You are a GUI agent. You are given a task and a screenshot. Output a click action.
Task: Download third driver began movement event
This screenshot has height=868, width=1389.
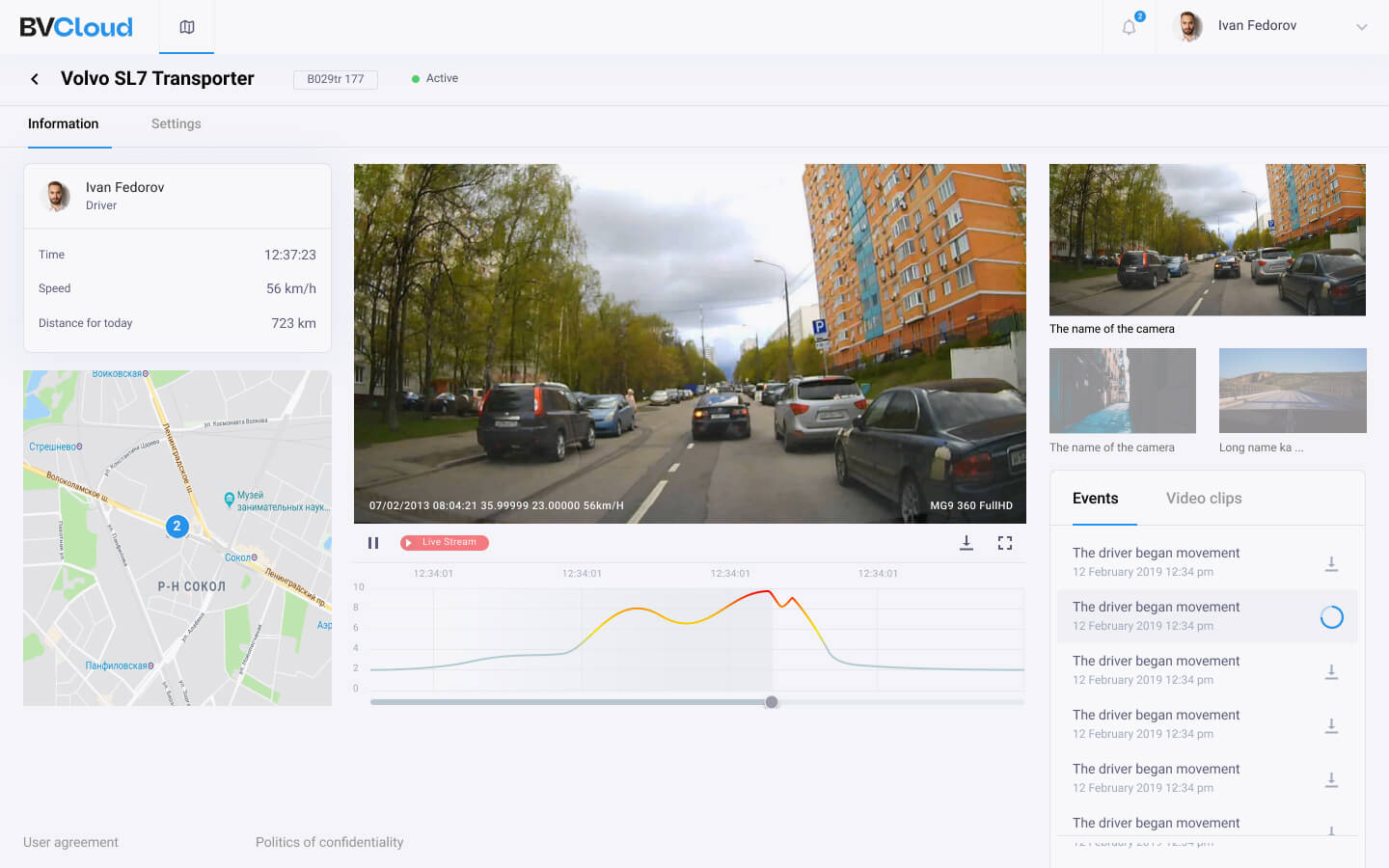point(1331,671)
